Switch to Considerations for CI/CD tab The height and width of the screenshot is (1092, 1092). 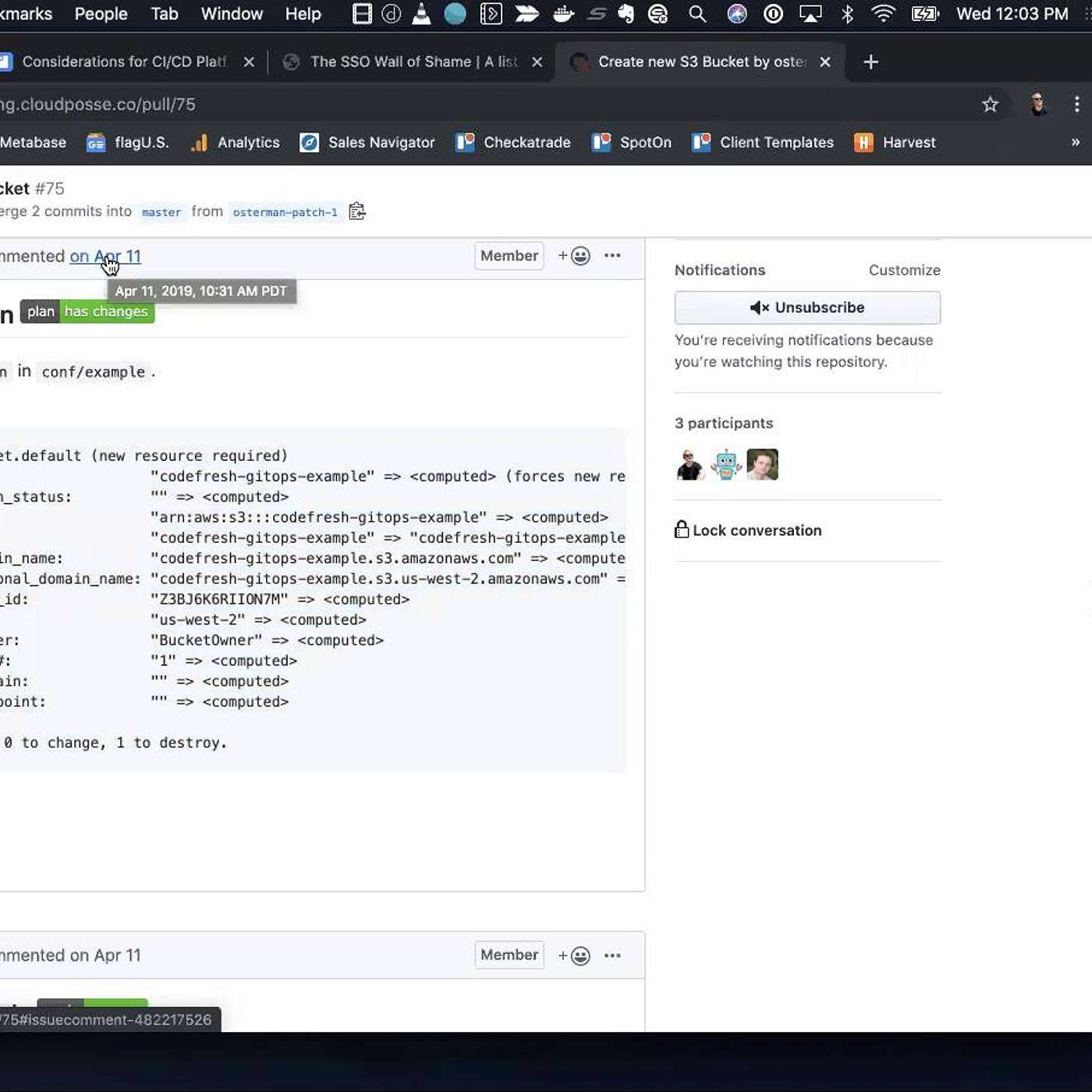click(125, 62)
